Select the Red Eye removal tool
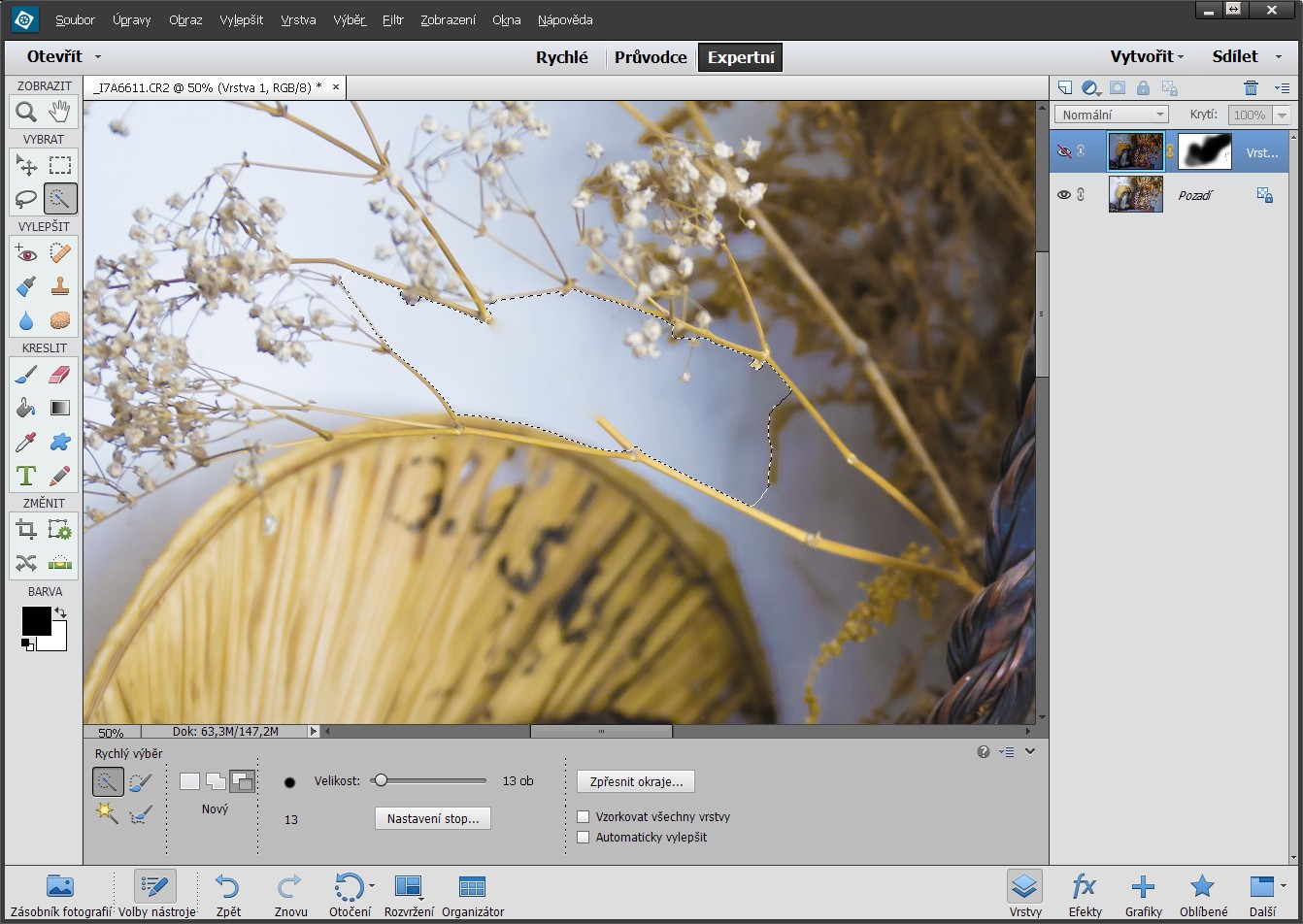The height and width of the screenshot is (924, 1303). click(x=26, y=253)
